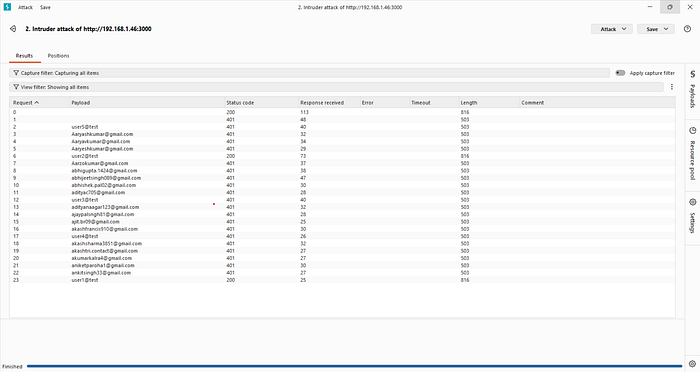This screenshot has width=700, height=372.
Task: Click status code 200 in request 6 row
Action: pyautogui.click(x=230, y=156)
